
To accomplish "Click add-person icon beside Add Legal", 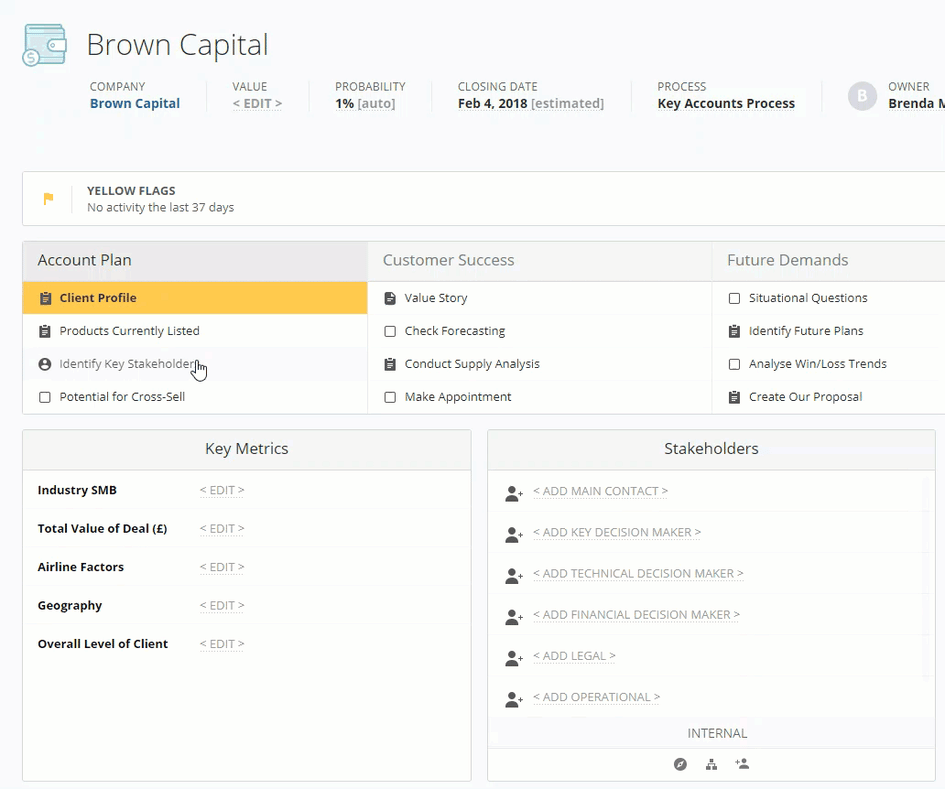I will 514,658.
